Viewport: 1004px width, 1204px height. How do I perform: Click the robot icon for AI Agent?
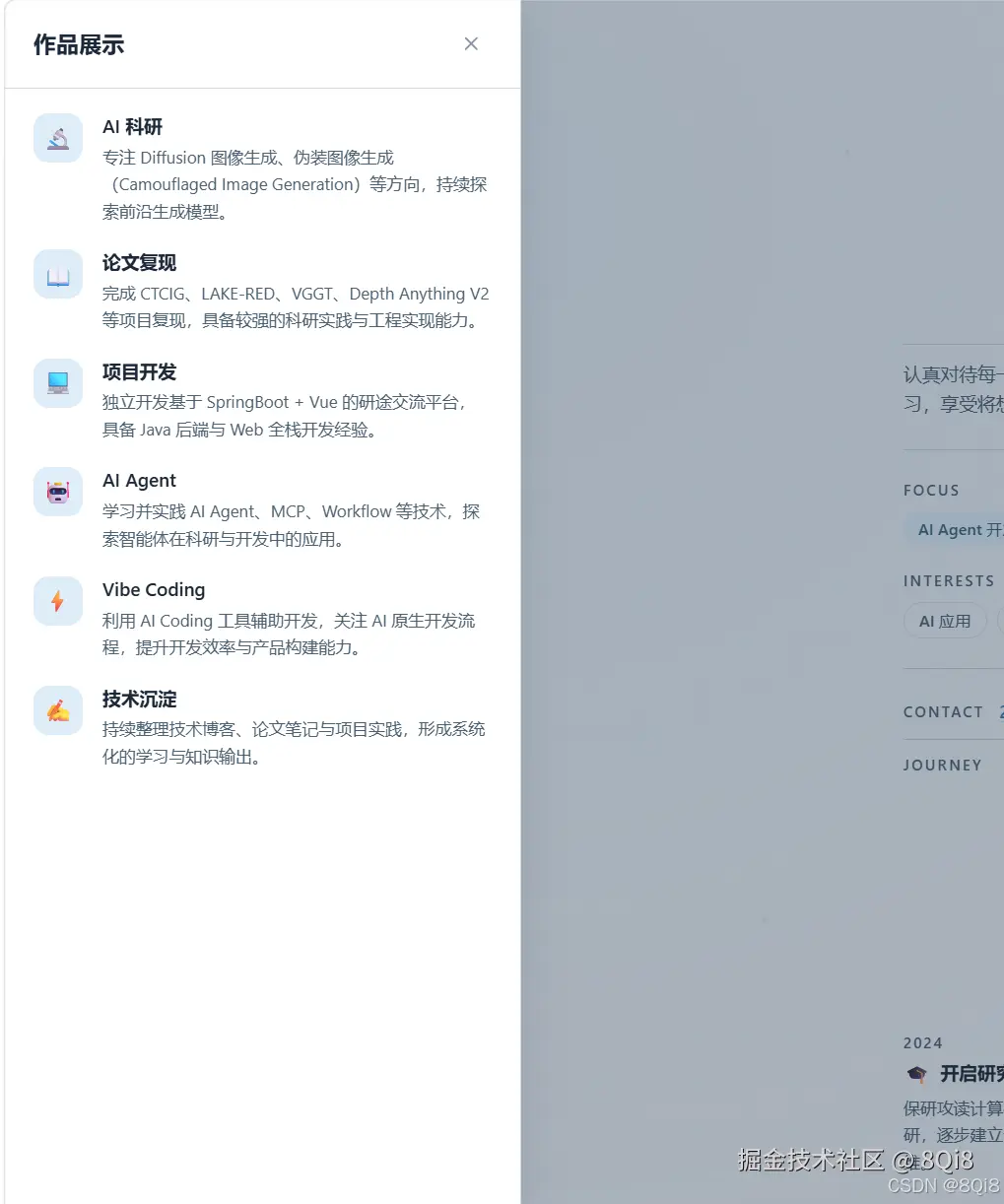pos(58,492)
